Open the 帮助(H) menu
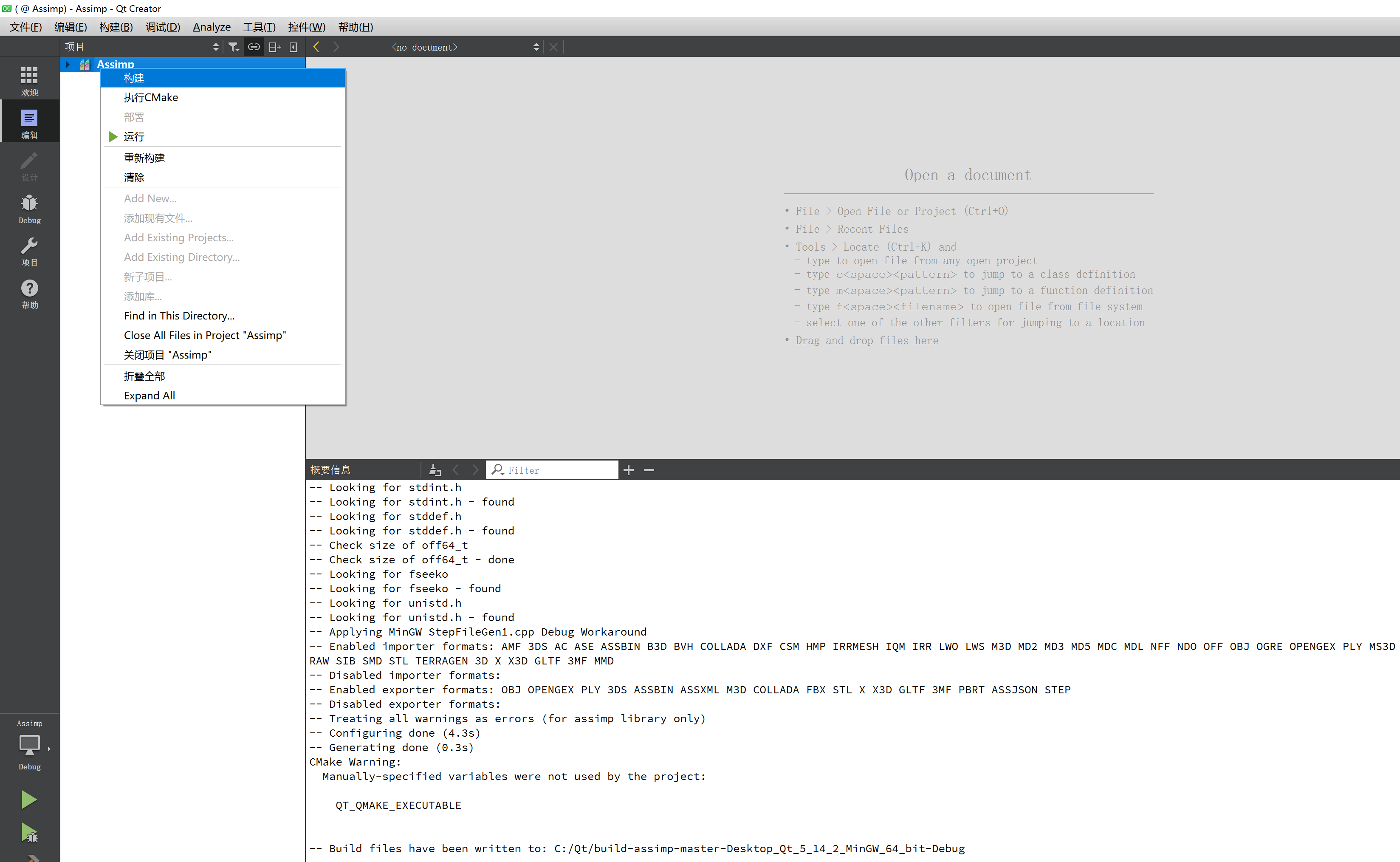1400x862 pixels. click(x=355, y=27)
